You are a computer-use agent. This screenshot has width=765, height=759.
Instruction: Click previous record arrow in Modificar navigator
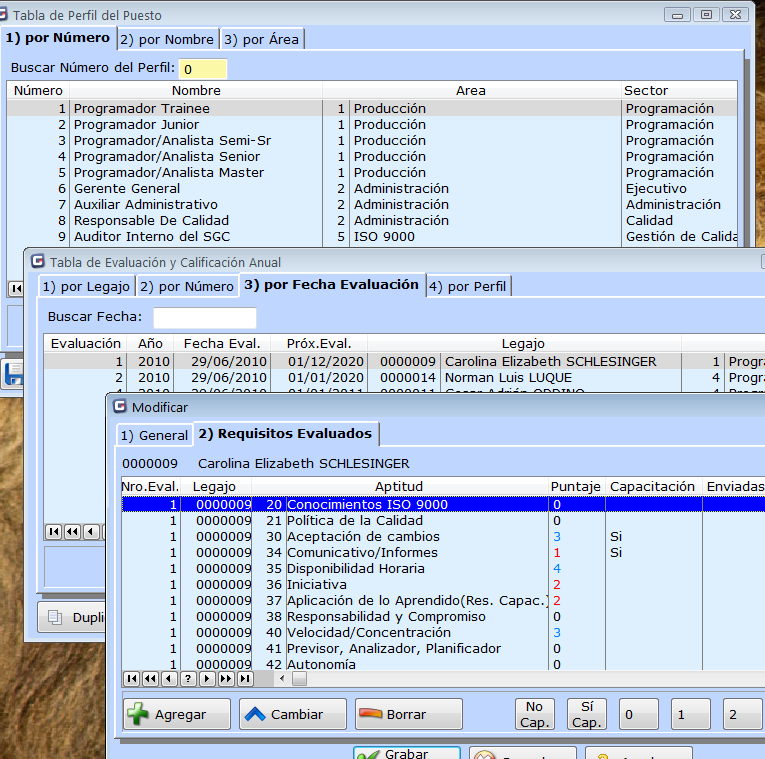coord(169,678)
